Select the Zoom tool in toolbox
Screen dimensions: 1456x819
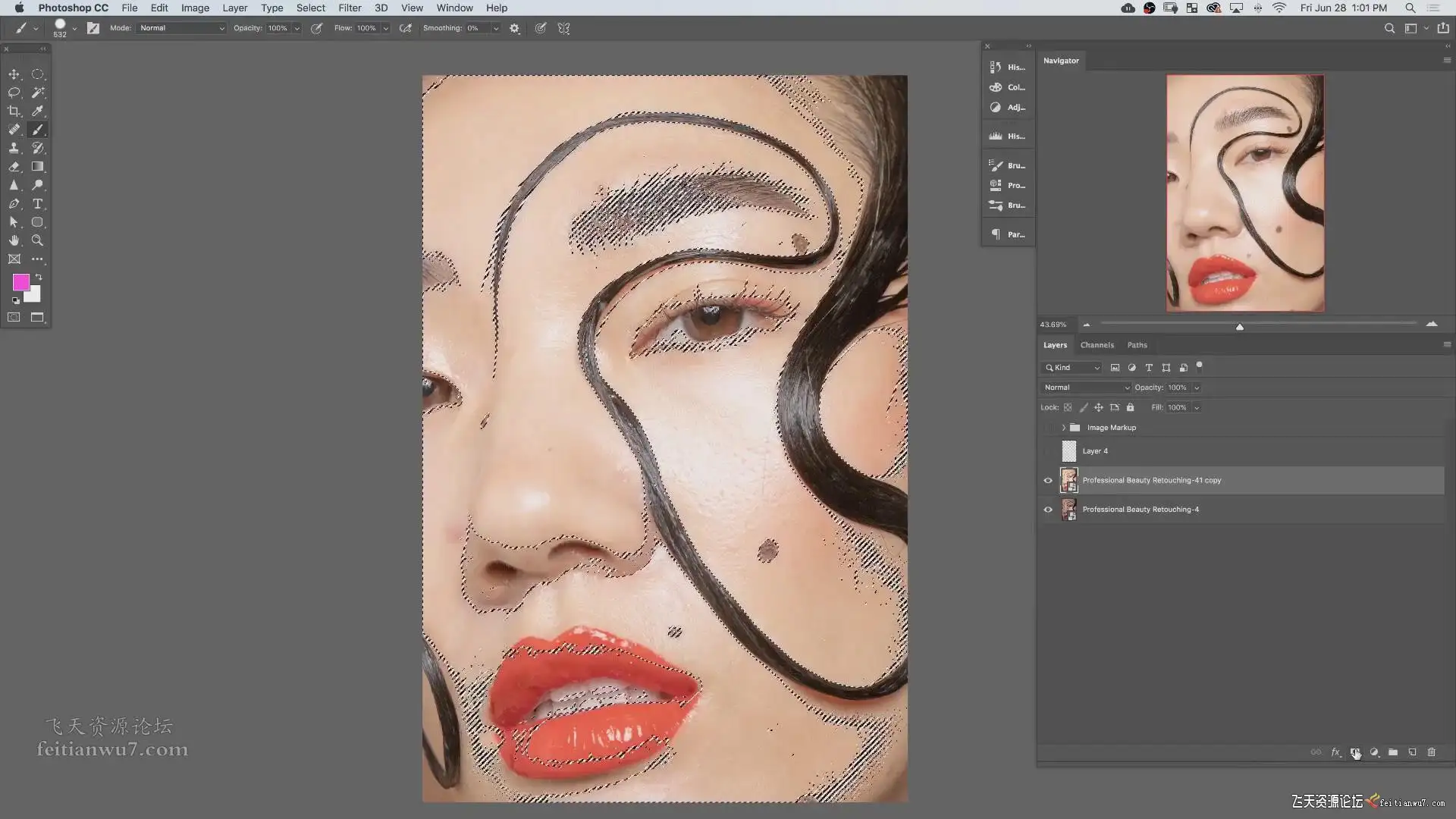click(37, 240)
